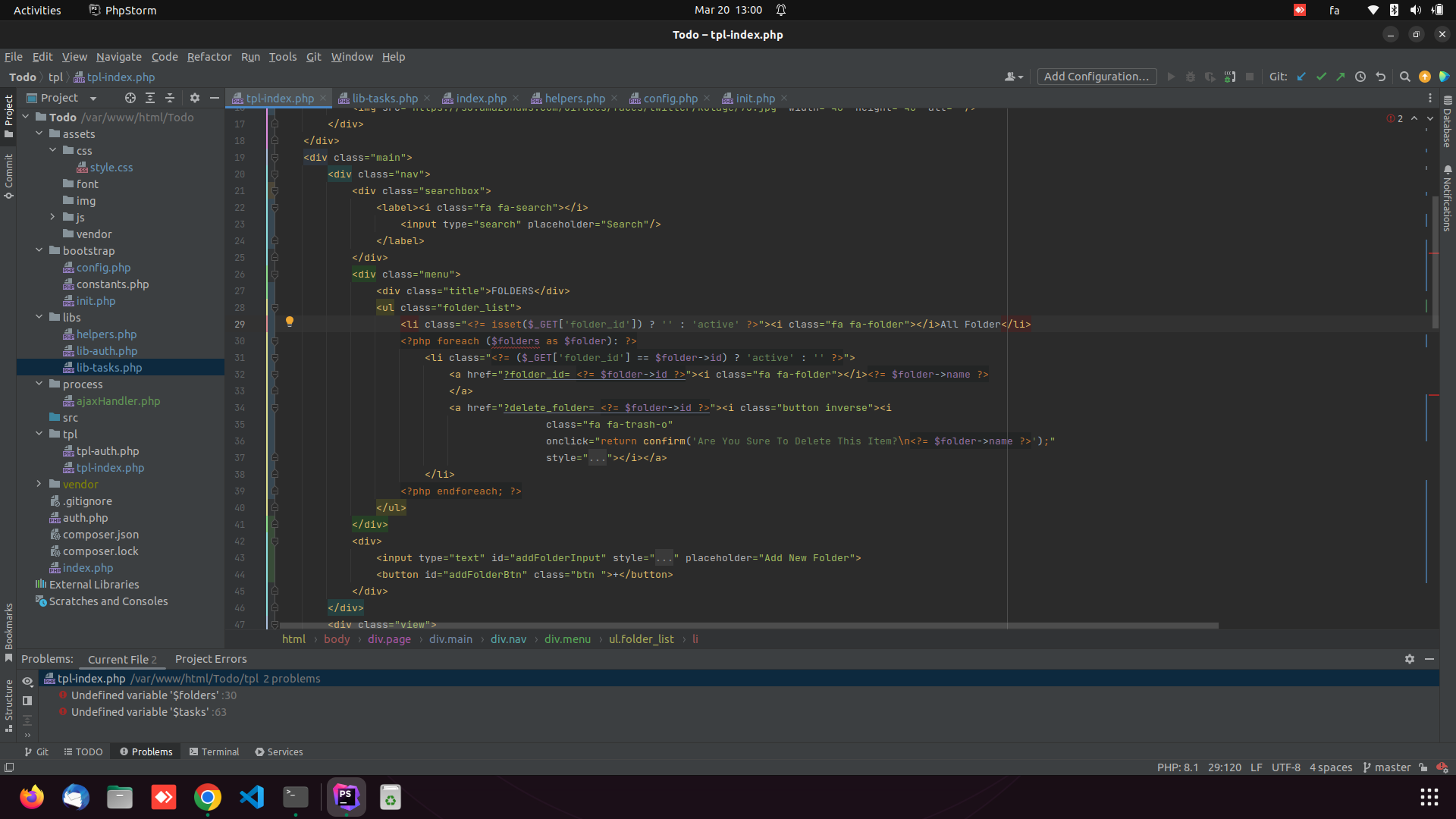Go to next highlighted error arrow
This screenshot has width=1456, height=819.
1430,118
